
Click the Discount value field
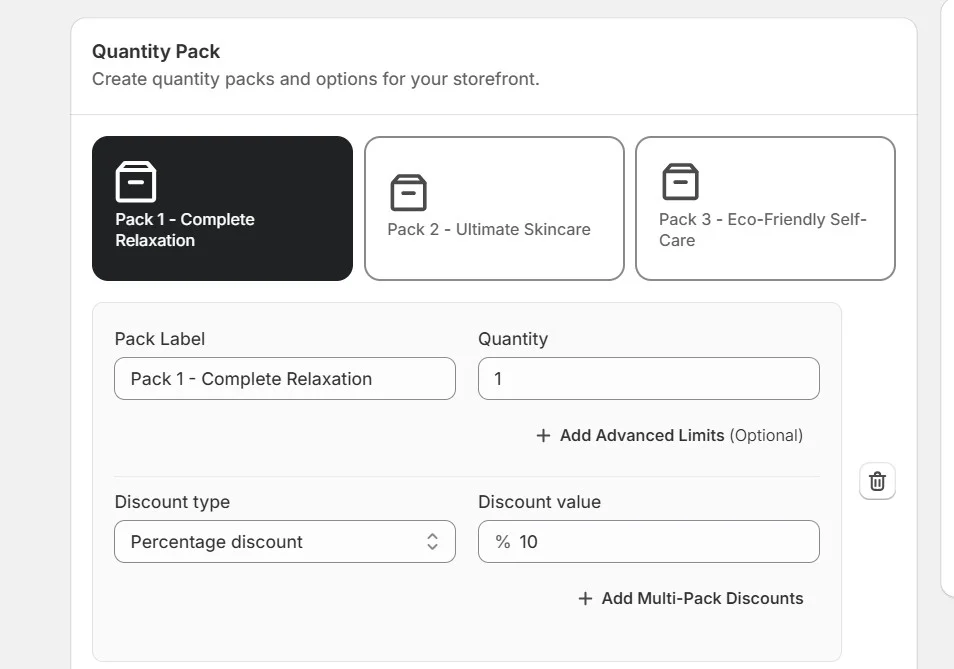pyautogui.click(x=649, y=541)
